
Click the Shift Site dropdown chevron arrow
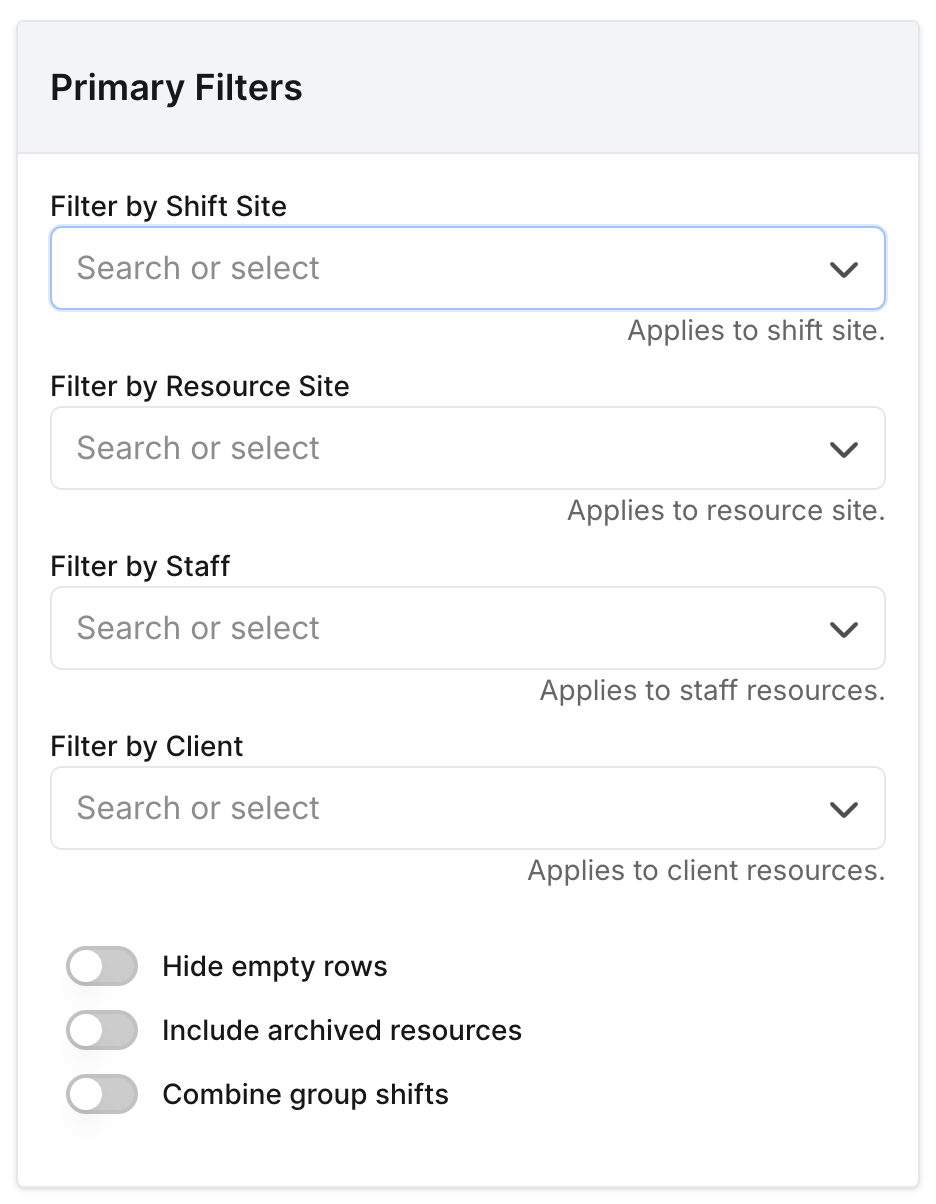(844, 269)
